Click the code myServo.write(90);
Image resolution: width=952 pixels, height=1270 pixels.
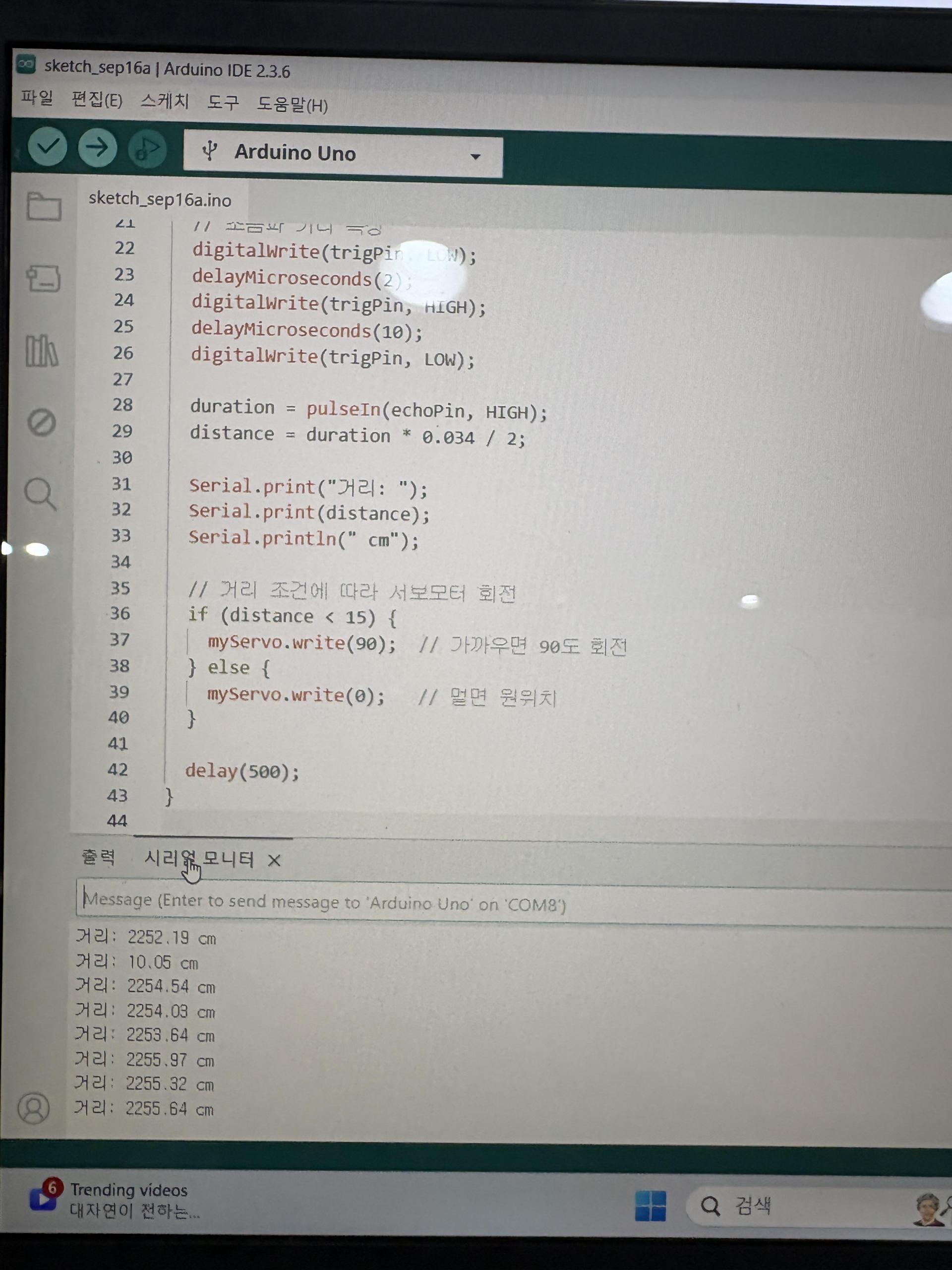pos(301,643)
